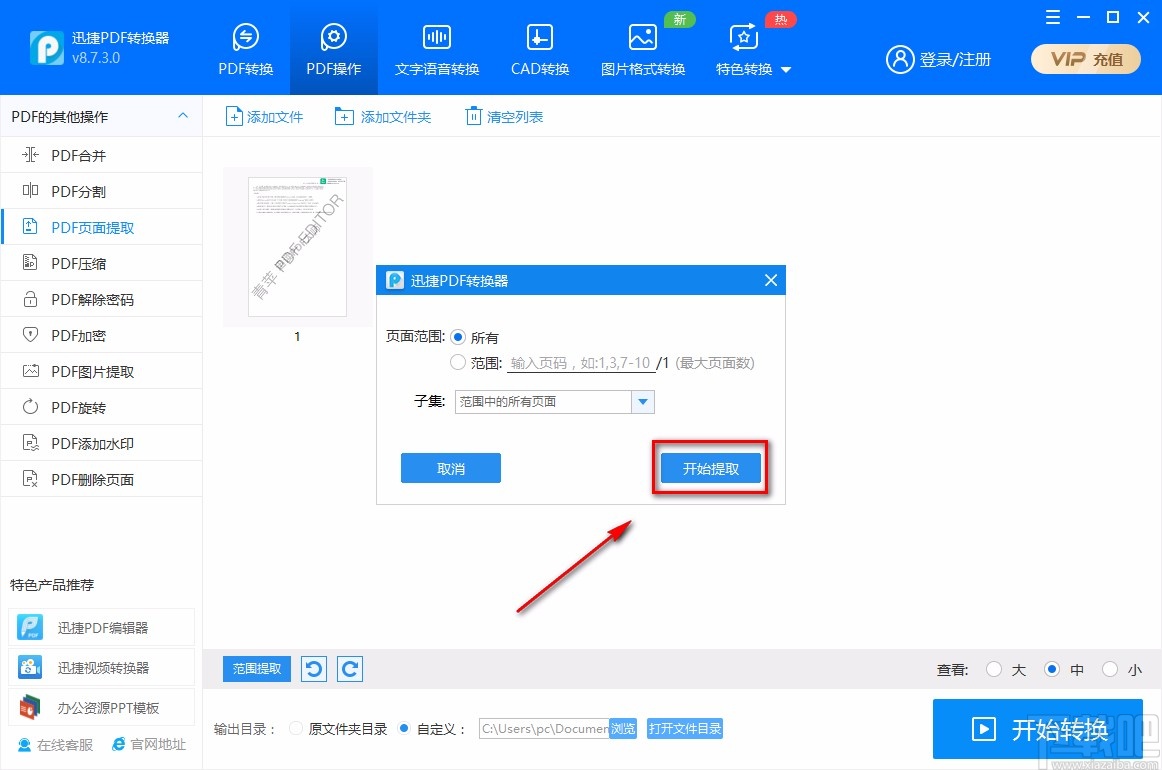This screenshot has width=1162, height=770.
Task: Open 在线客服 link
Action: [56, 745]
